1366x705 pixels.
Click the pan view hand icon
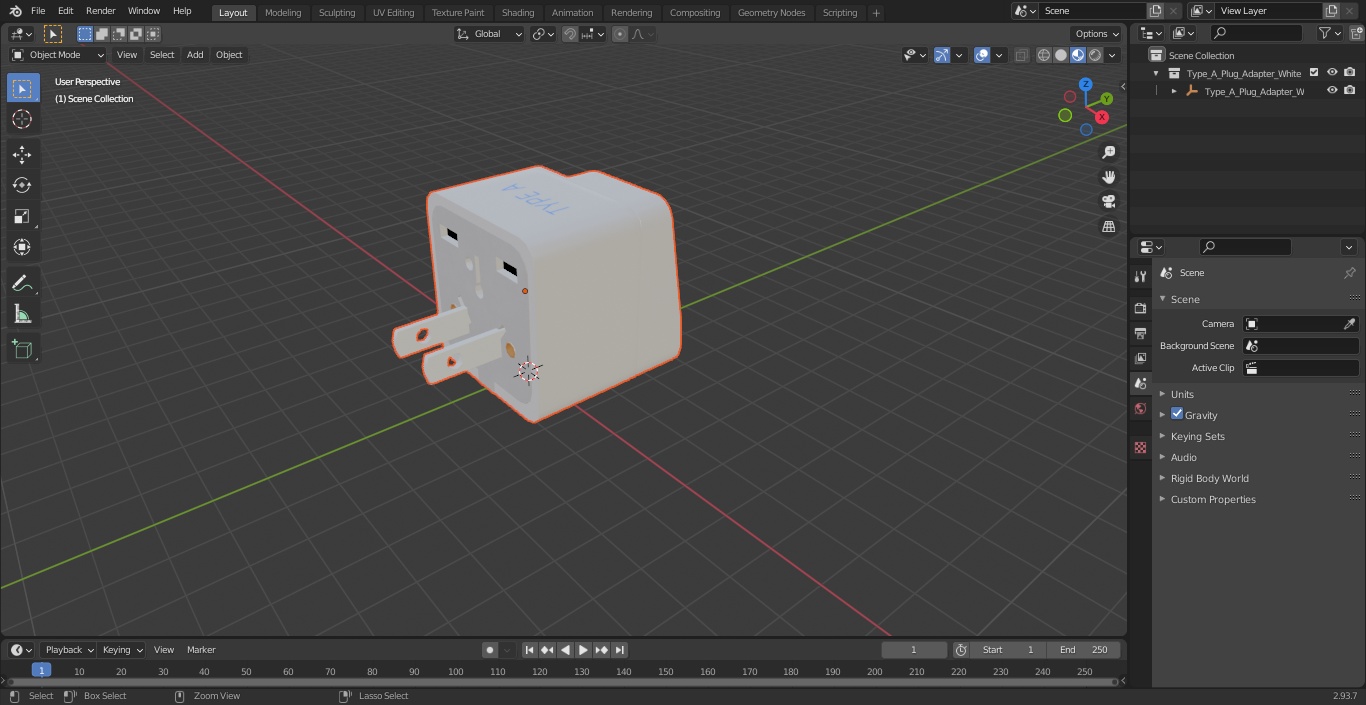(x=1109, y=177)
